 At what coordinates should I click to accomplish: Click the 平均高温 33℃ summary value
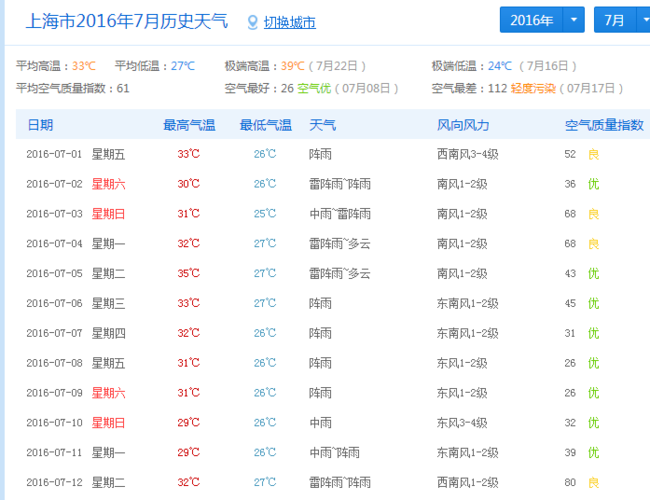tap(84, 66)
